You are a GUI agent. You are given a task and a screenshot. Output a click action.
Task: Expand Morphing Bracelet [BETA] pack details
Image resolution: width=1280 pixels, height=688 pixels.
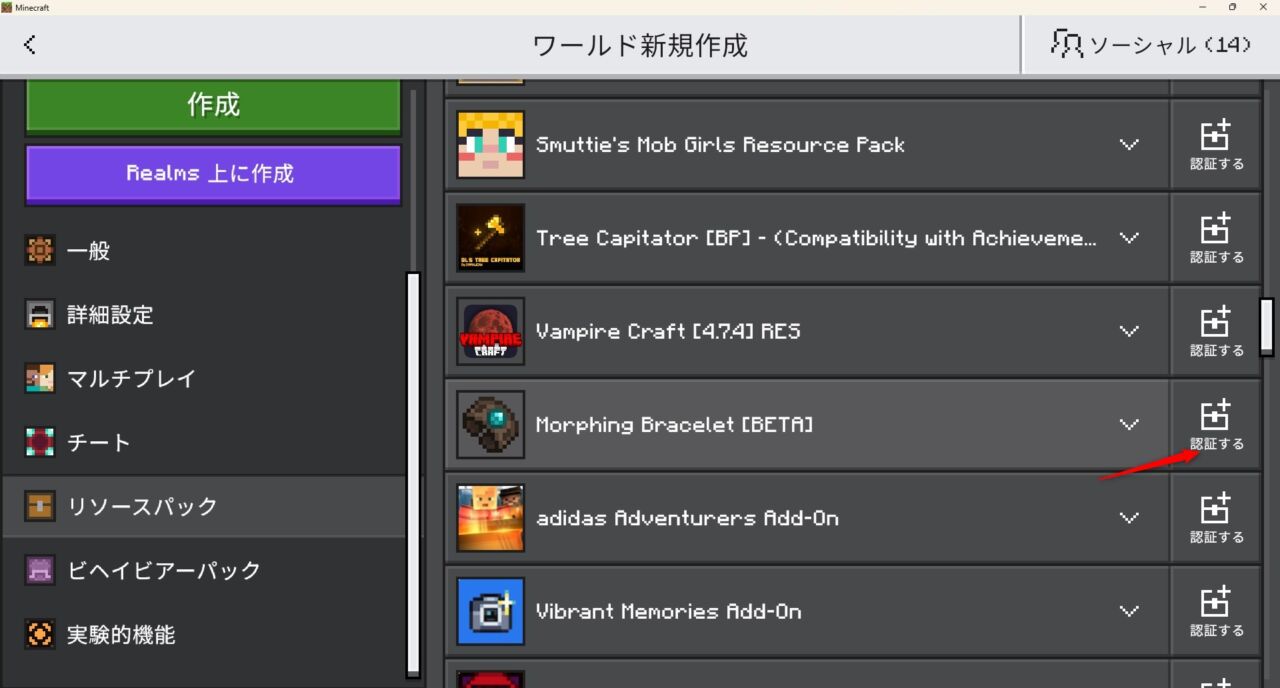tap(1129, 425)
